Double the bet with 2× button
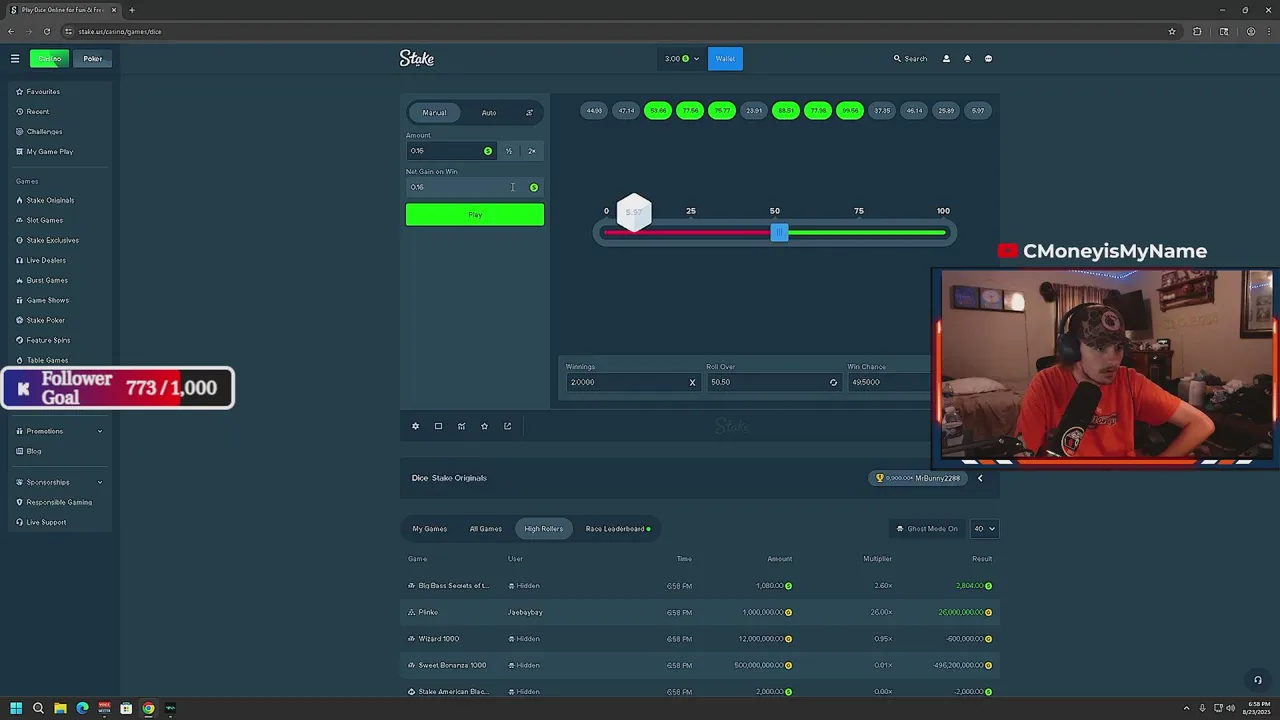The height and width of the screenshot is (720, 1280). point(532,151)
